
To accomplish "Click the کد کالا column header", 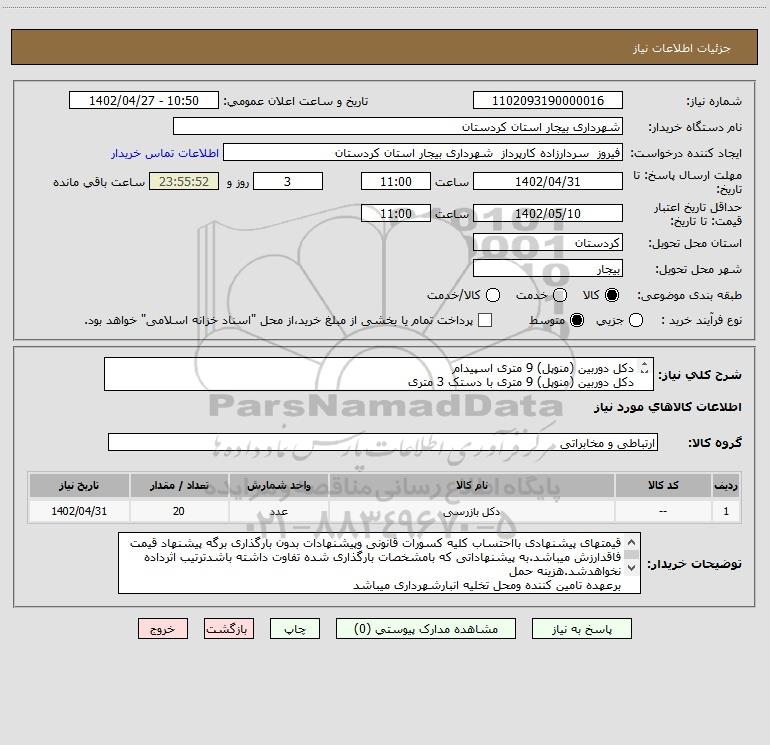I will [x=663, y=485].
